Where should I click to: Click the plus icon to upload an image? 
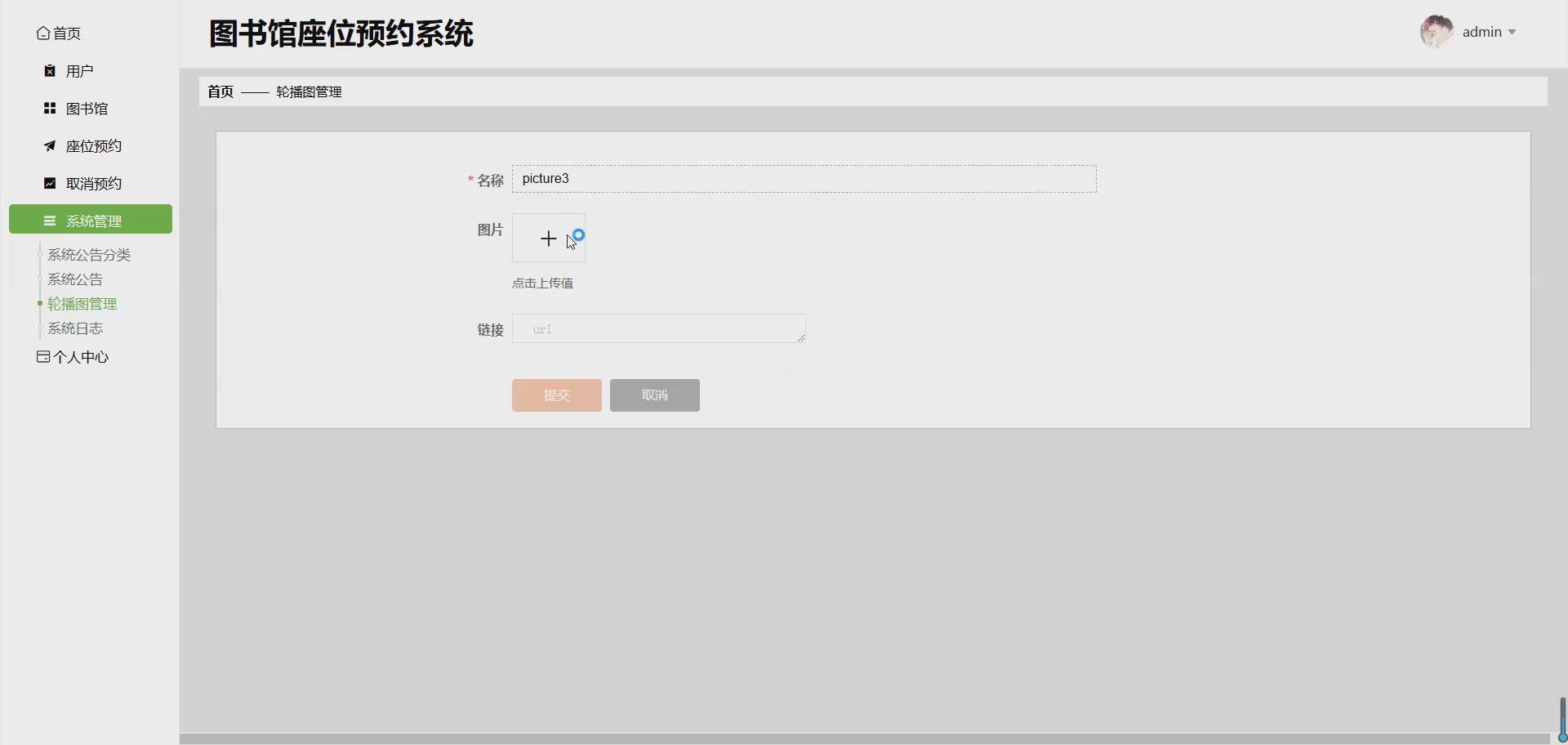(548, 238)
